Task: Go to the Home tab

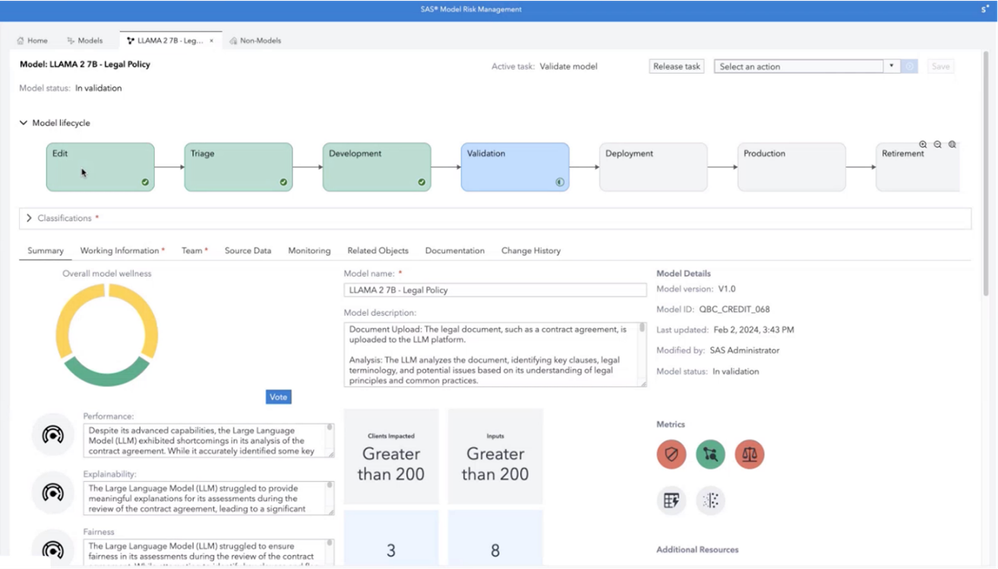Action: tap(32, 41)
